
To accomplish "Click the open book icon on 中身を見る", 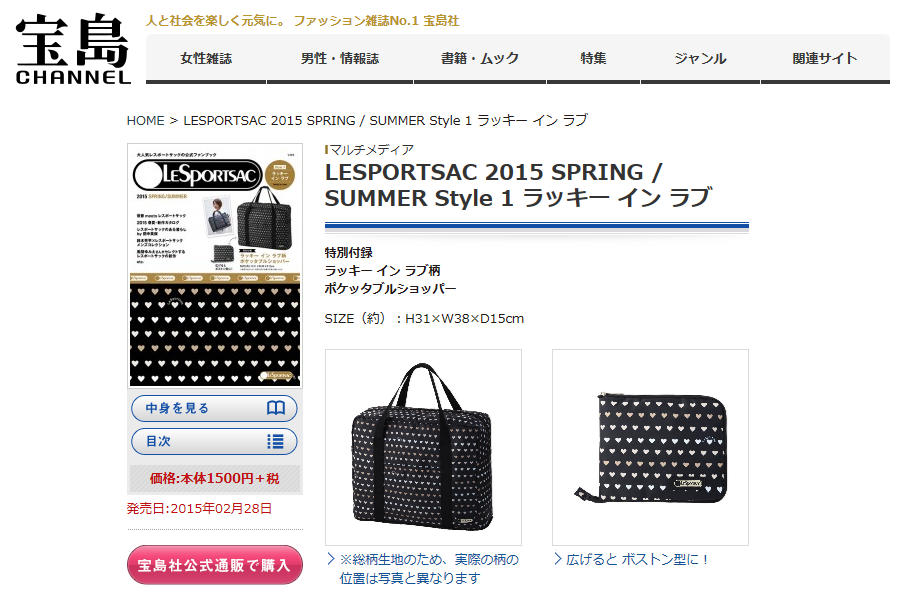I will coord(276,408).
